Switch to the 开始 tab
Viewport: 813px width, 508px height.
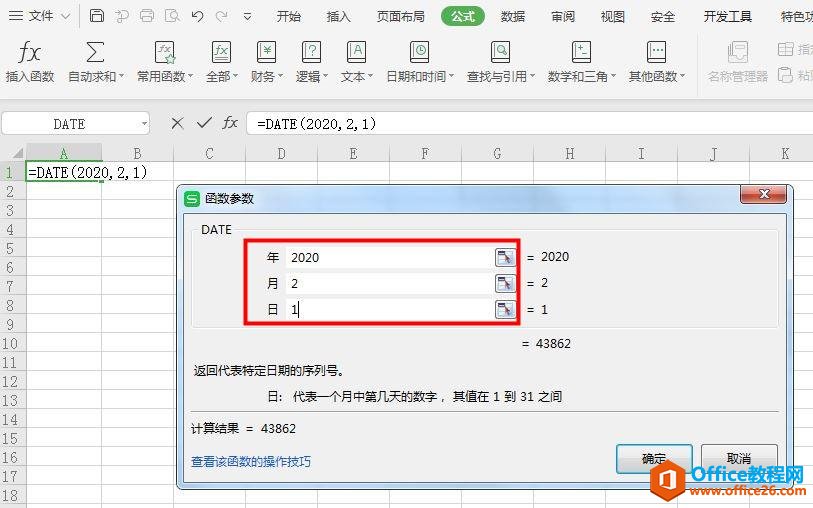click(x=288, y=17)
